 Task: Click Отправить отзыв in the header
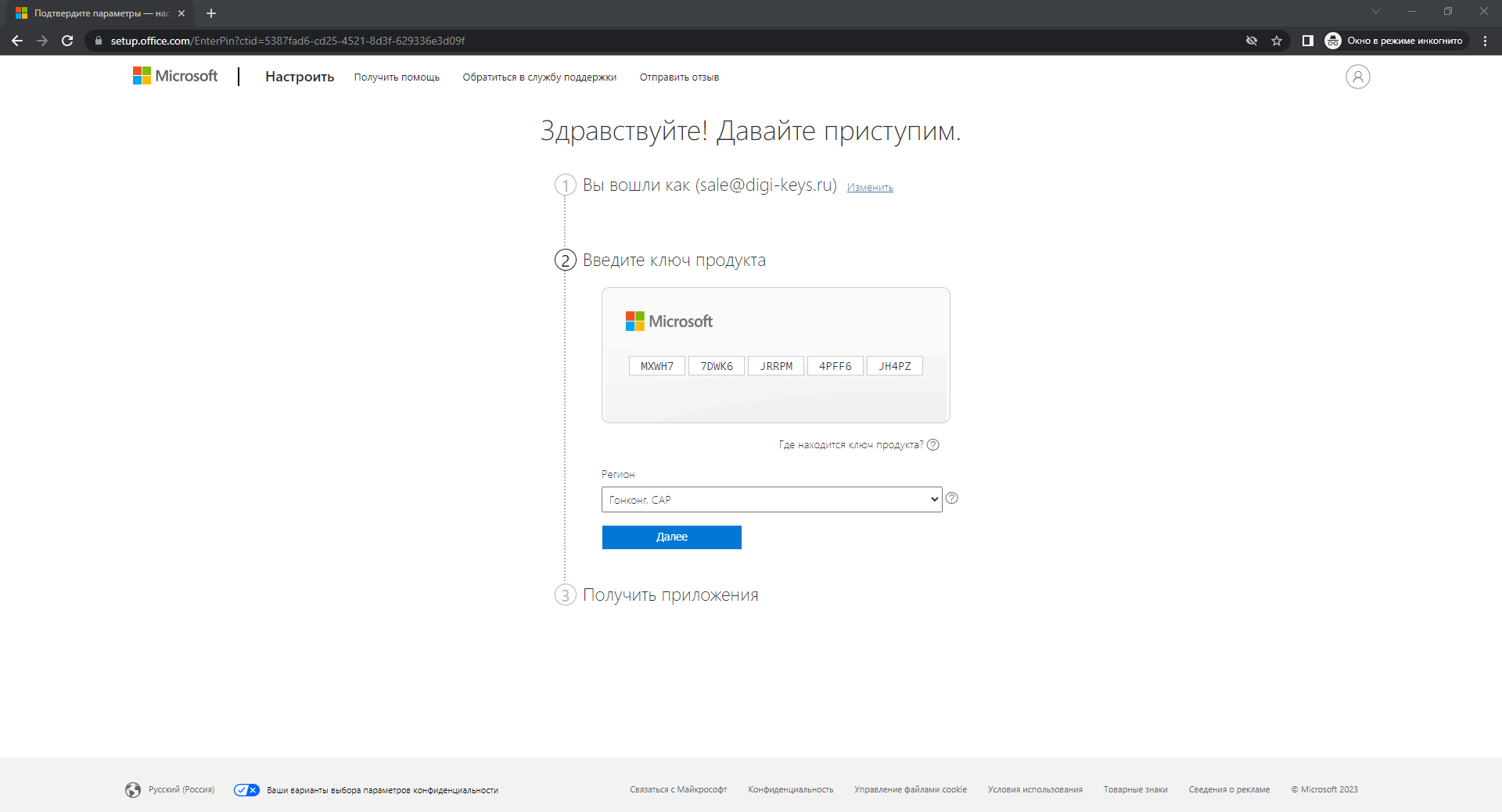[679, 77]
